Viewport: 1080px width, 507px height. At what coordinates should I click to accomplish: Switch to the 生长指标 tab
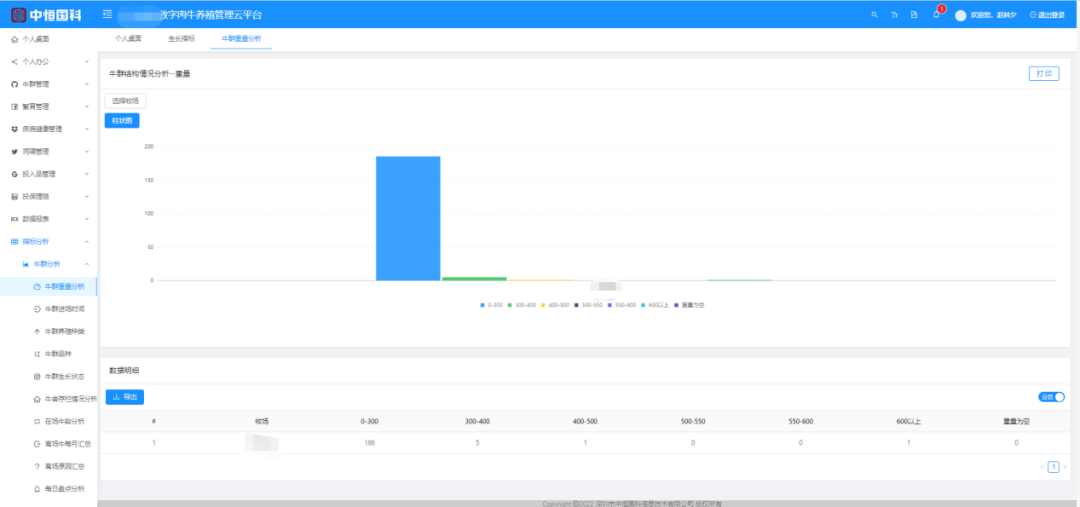182,38
